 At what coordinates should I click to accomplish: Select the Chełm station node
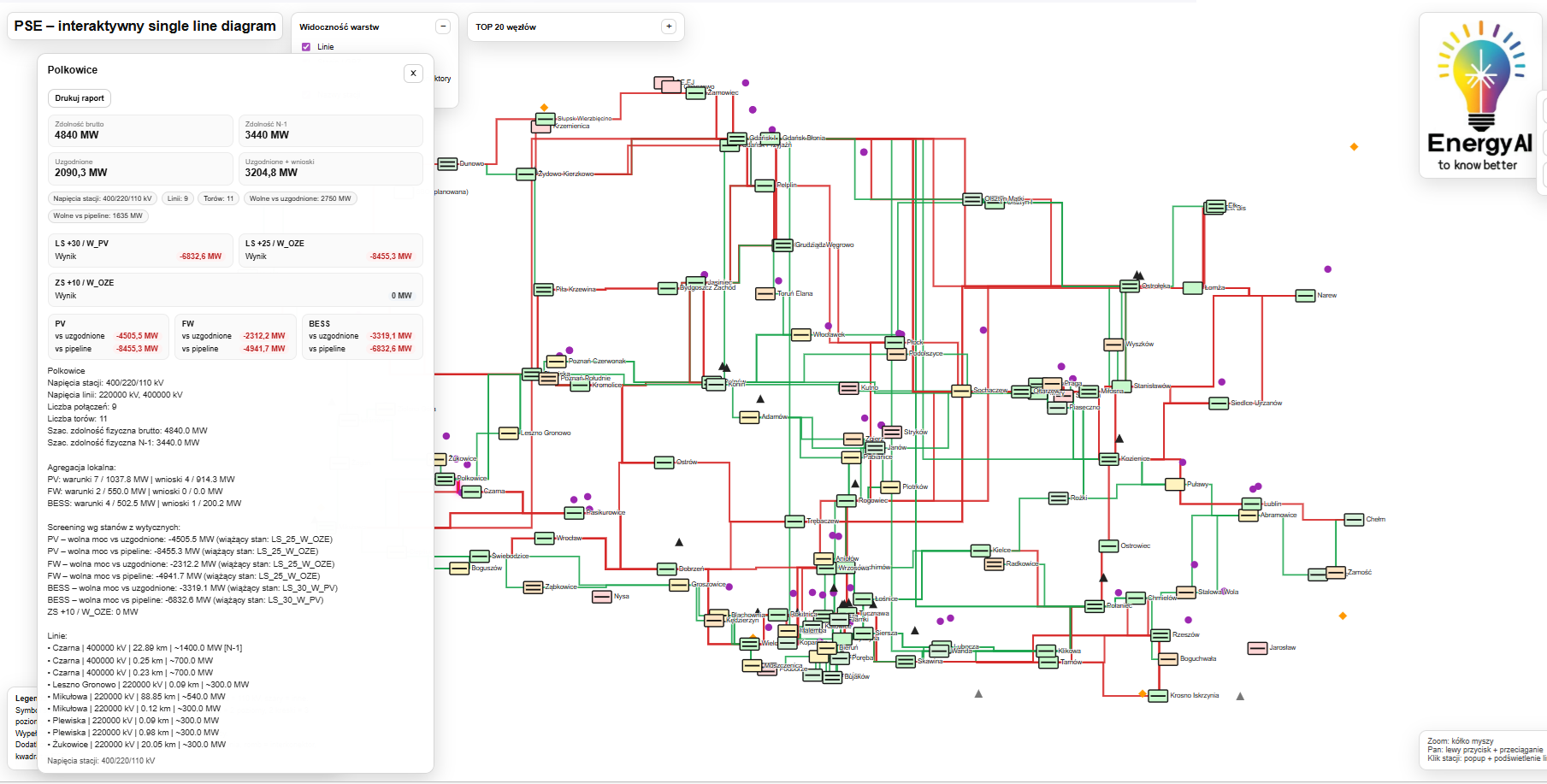[1354, 520]
